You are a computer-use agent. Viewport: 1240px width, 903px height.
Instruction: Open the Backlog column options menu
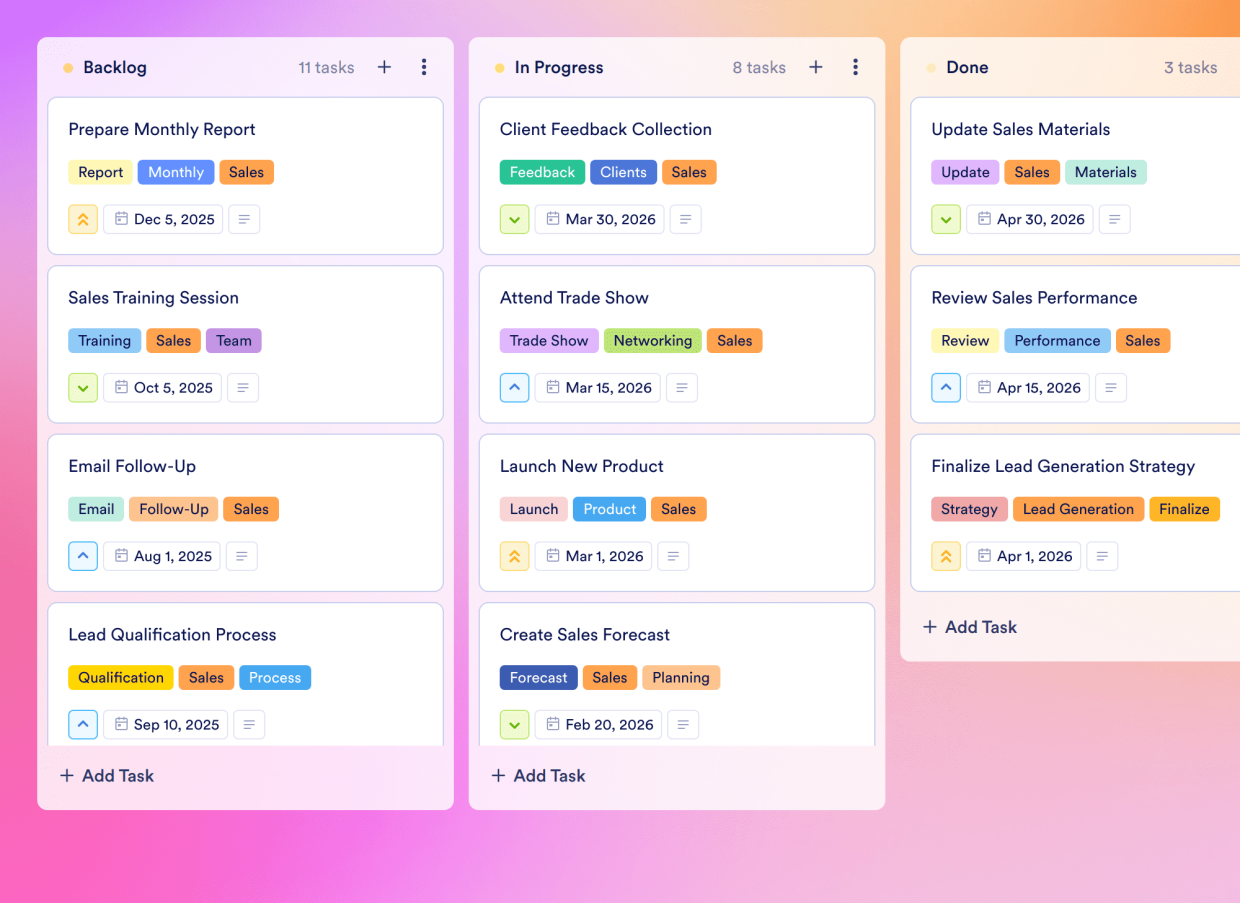(424, 67)
